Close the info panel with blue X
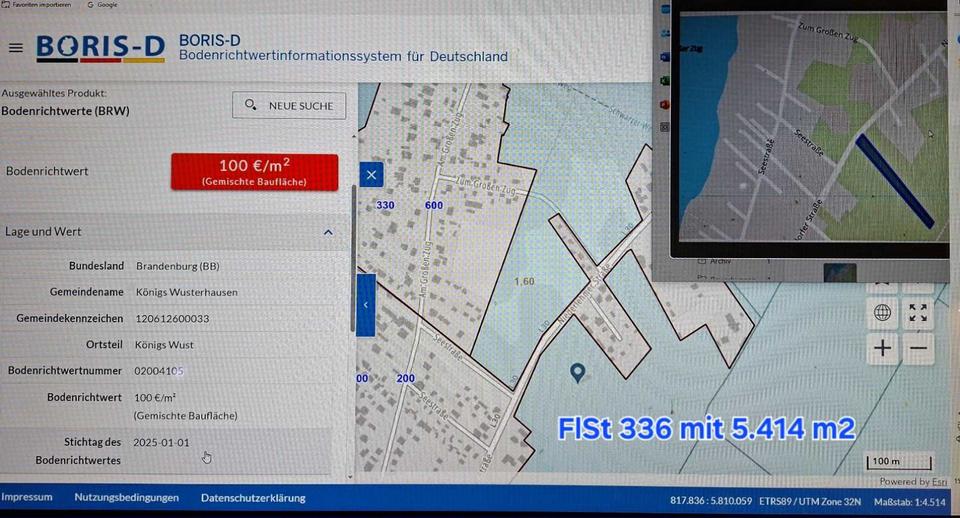Screen dimensions: 960x518 371,175
